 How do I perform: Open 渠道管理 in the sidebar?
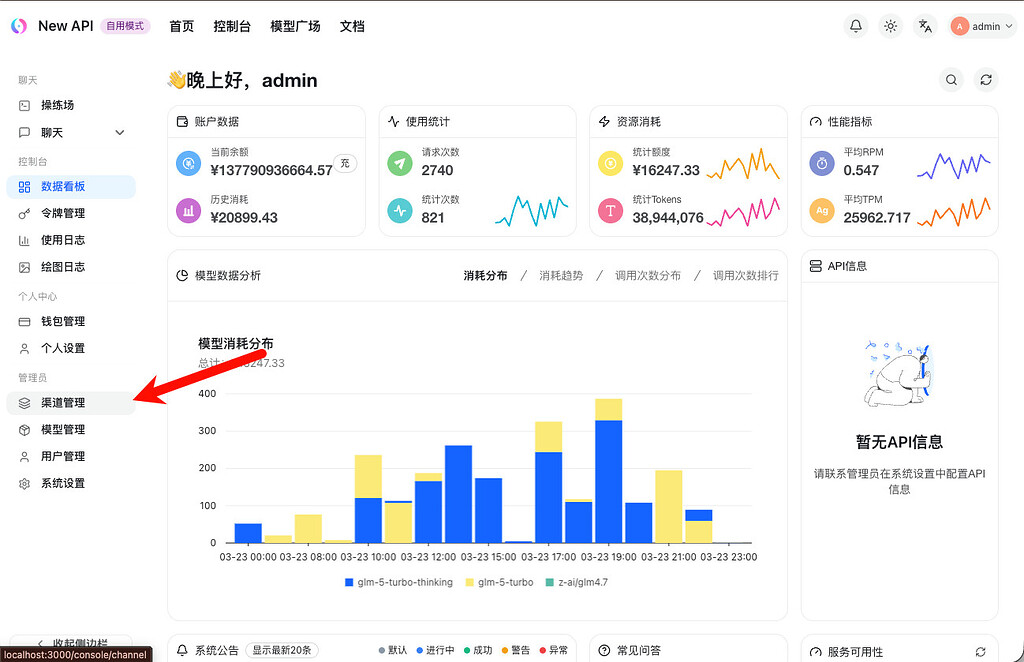coord(71,403)
